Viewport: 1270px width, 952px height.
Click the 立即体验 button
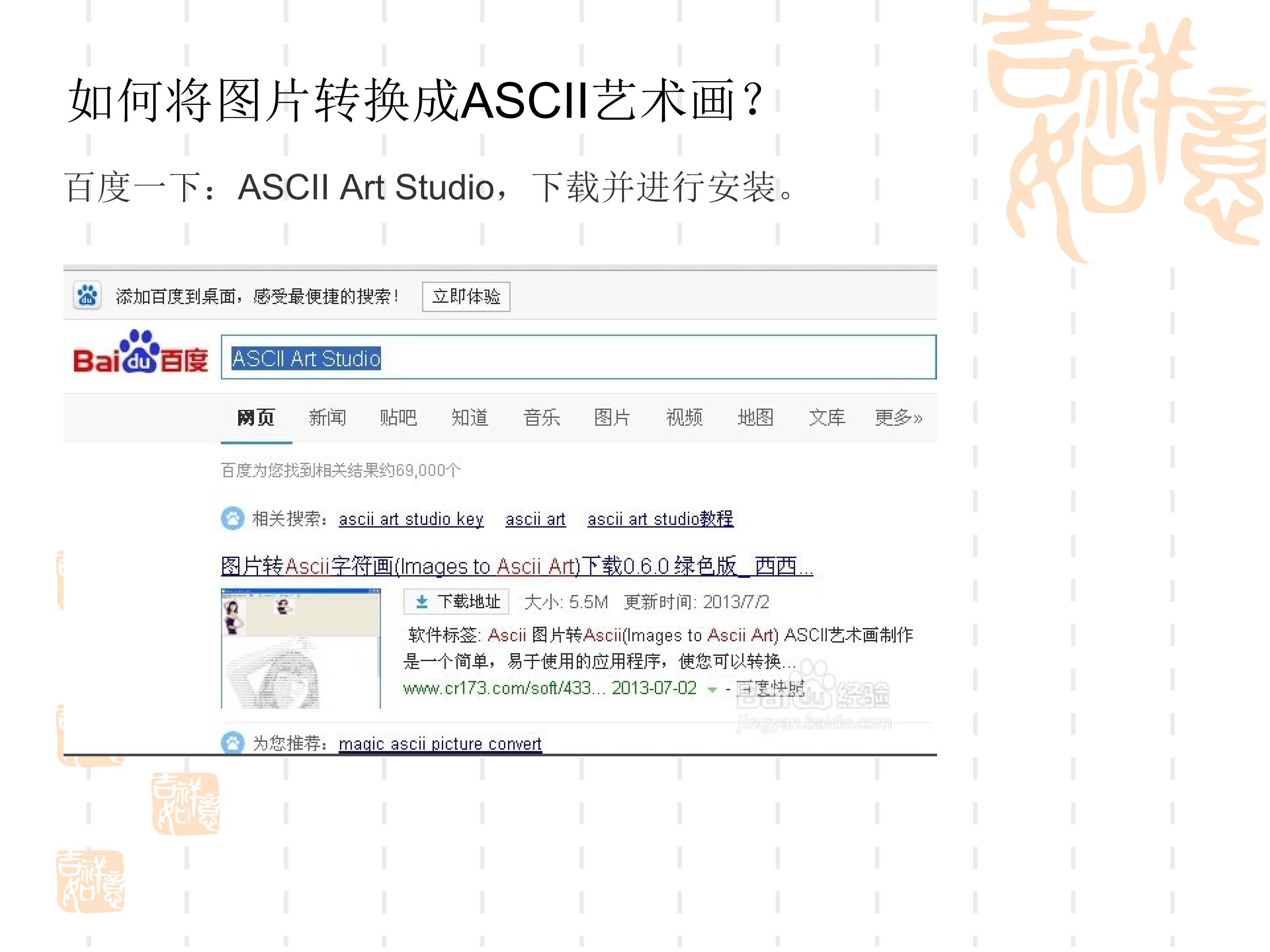(x=466, y=297)
